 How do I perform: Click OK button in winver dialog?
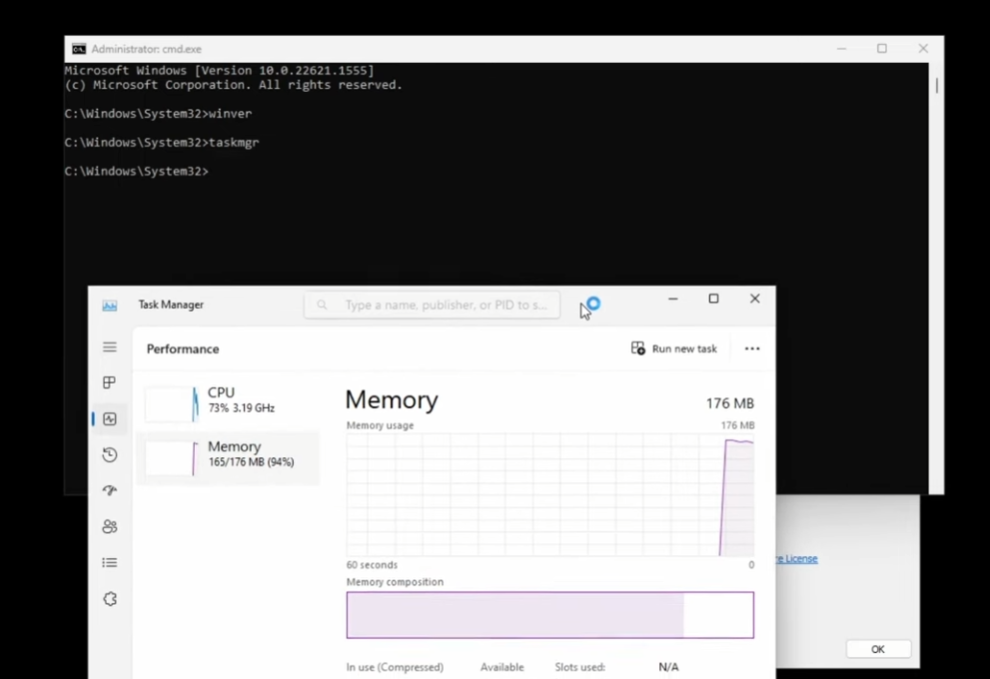click(x=878, y=649)
